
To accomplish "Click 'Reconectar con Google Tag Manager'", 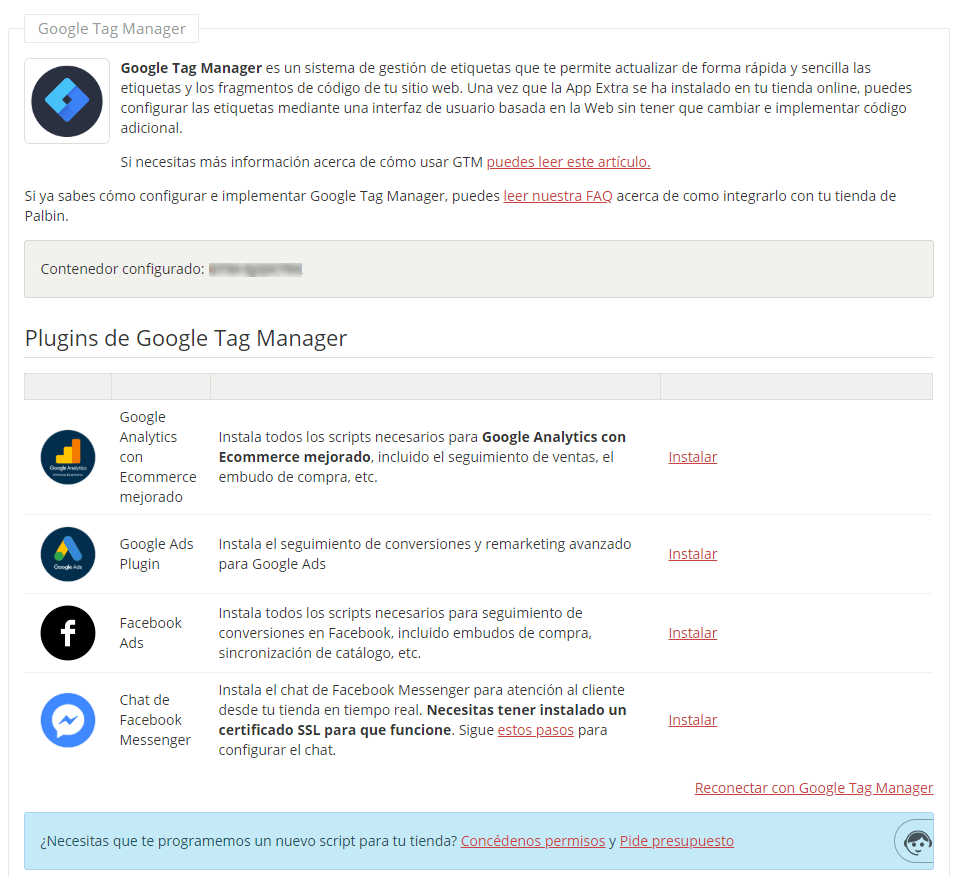I will pyautogui.click(x=813, y=787).
